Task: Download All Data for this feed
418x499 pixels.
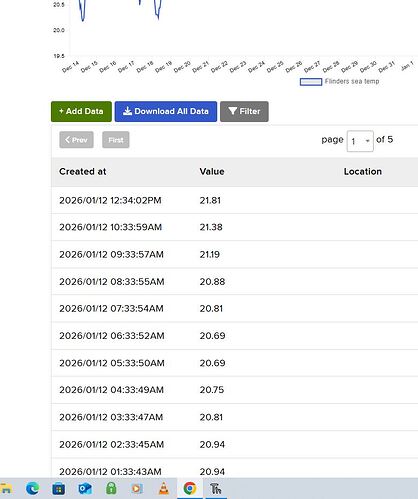Action: pos(166,111)
